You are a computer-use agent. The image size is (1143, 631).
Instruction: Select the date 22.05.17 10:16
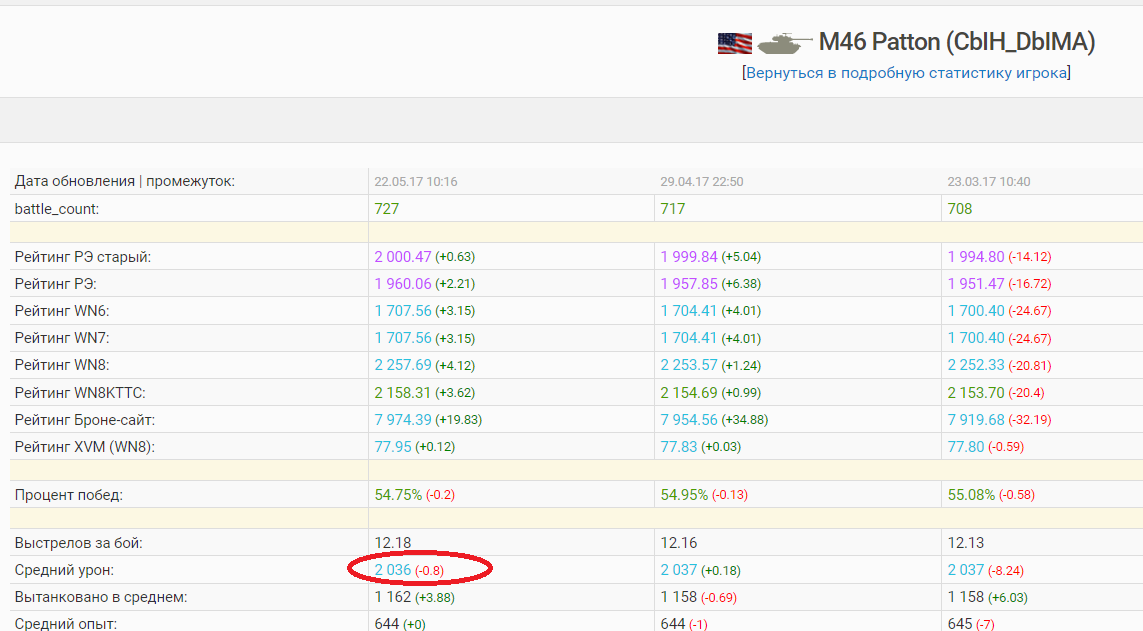tap(416, 181)
